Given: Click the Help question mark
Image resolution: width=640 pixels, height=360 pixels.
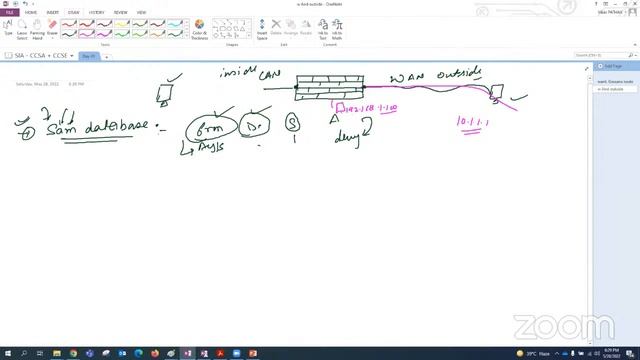Looking at the screenshot, I should coord(596,4).
